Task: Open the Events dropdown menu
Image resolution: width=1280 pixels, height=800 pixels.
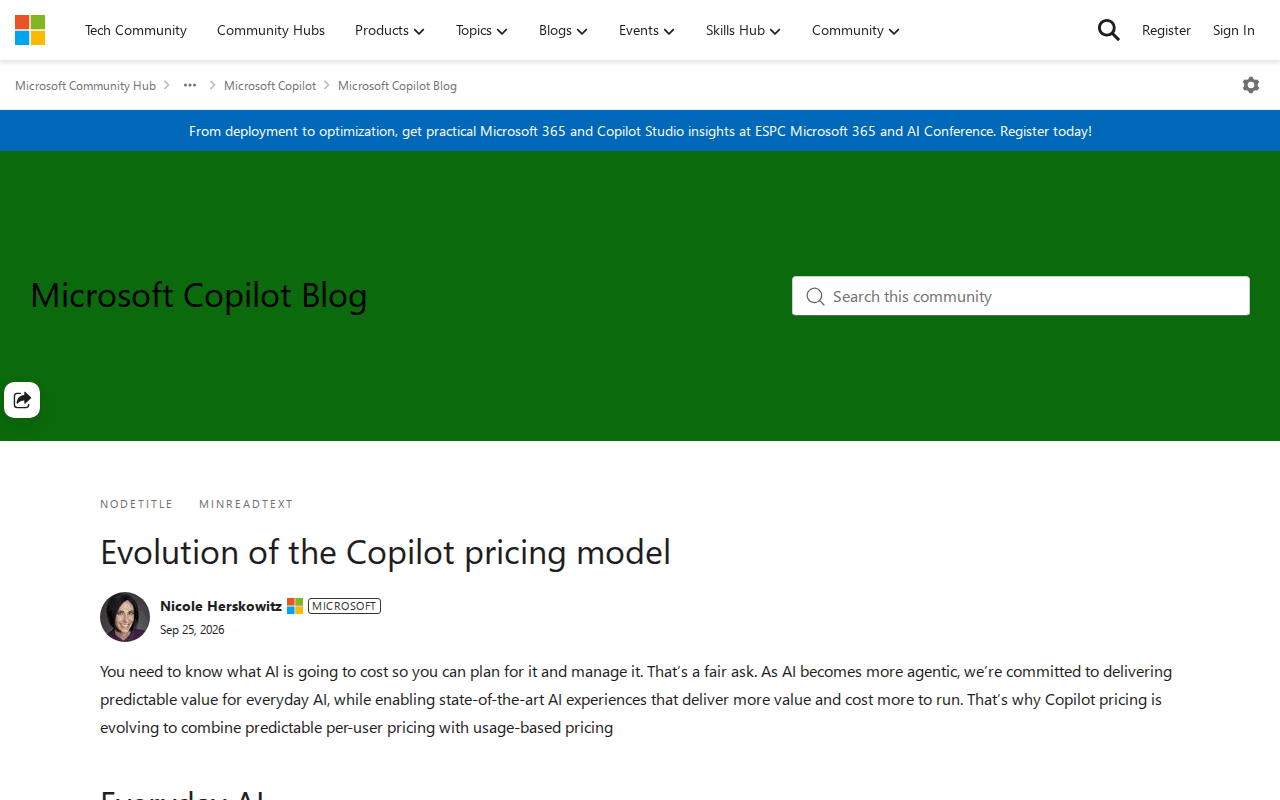Action: (x=647, y=30)
